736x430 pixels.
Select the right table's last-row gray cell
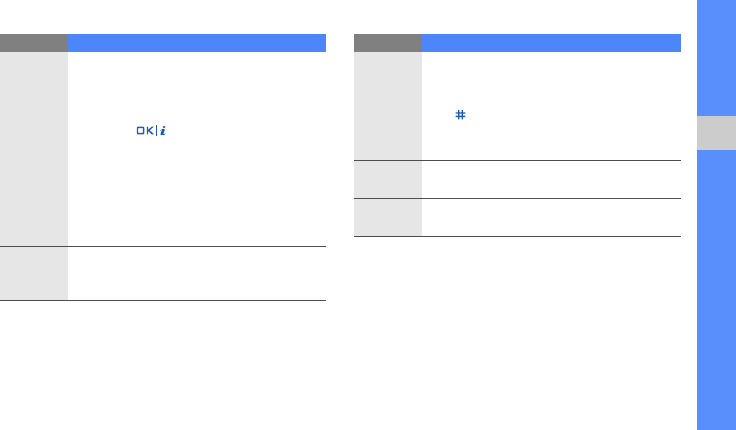pyautogui.click(x=388, y=217)
